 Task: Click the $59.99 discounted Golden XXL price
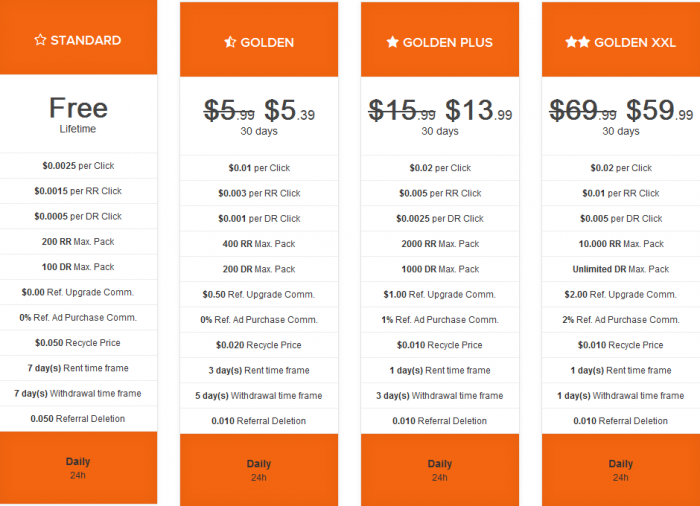[659, 110]
